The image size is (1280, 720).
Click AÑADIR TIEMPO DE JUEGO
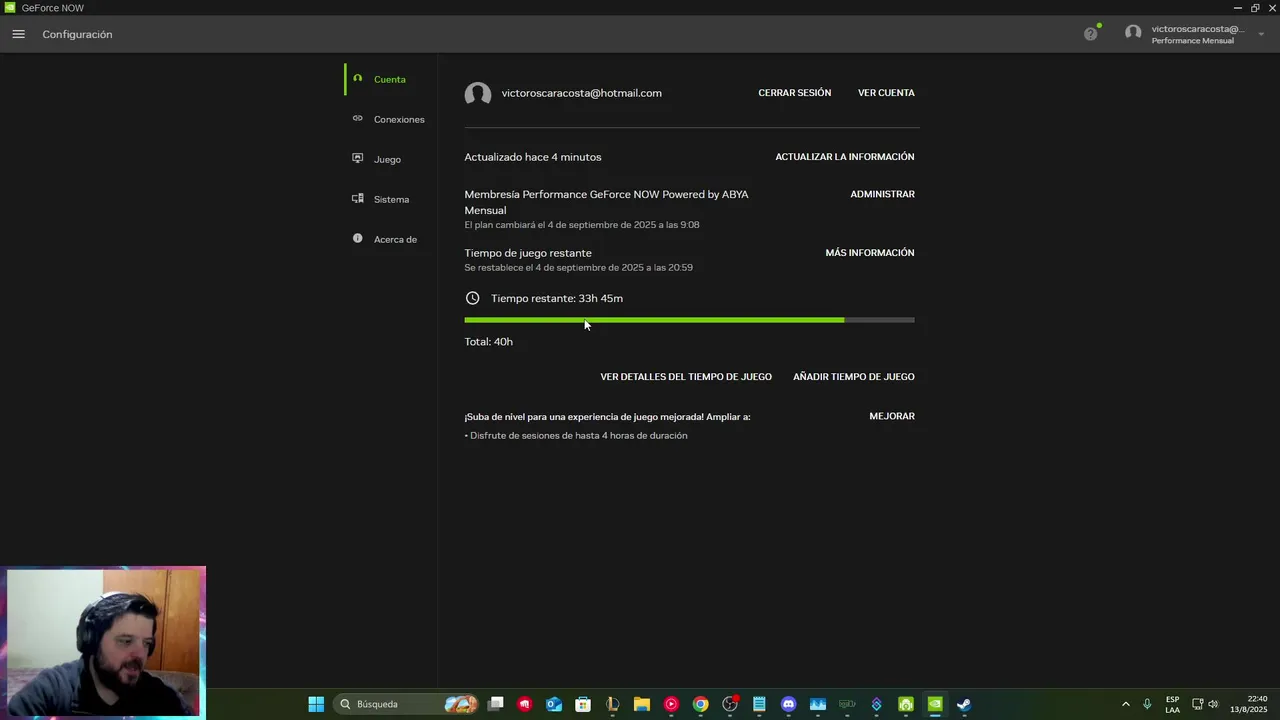[854, 377]
